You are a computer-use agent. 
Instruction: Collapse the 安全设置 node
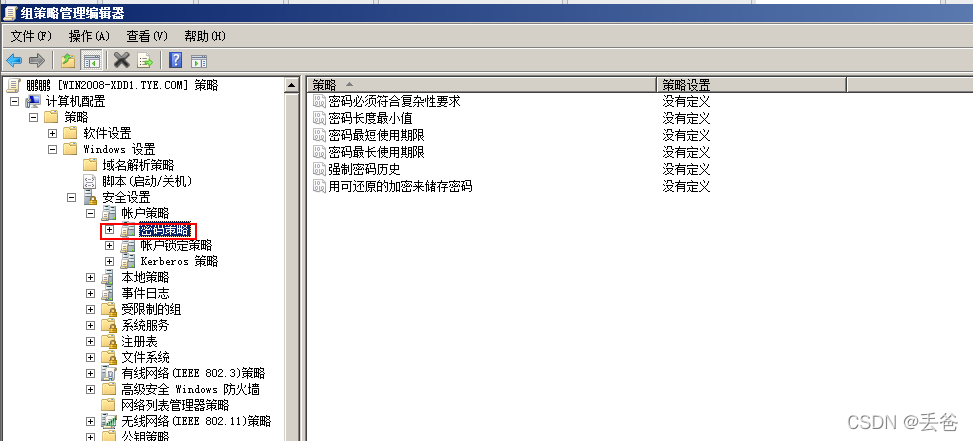(x=71, y=198)
